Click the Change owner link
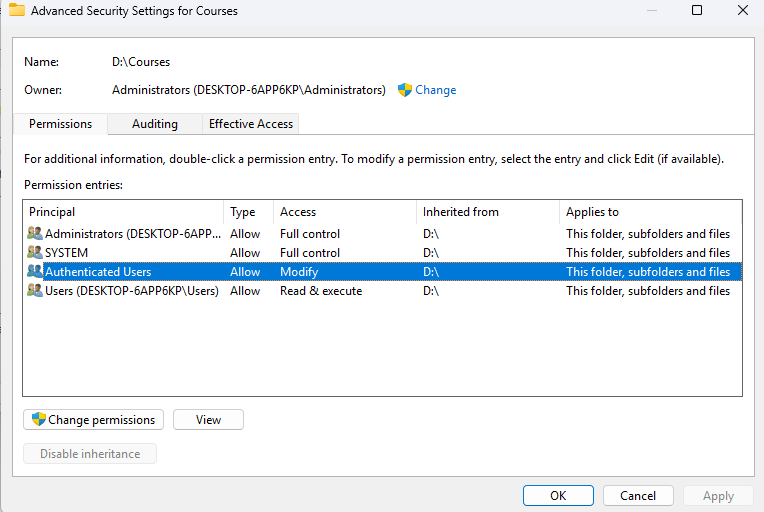The height and width of the screenshot is (512, 764). click(436, 90)
